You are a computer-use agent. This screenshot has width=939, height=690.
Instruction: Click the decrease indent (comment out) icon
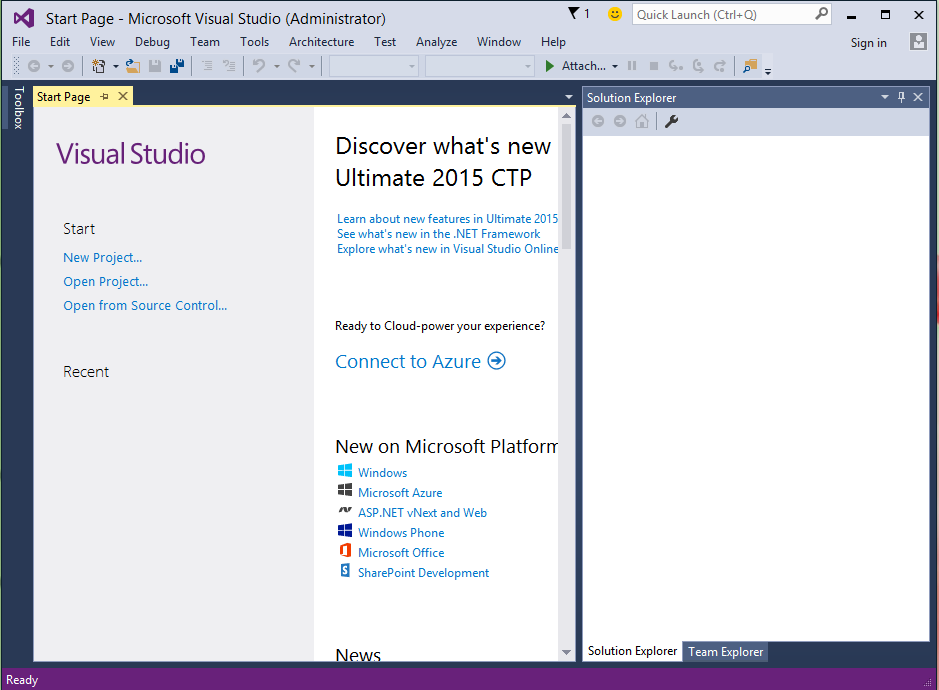pos(207,66)
